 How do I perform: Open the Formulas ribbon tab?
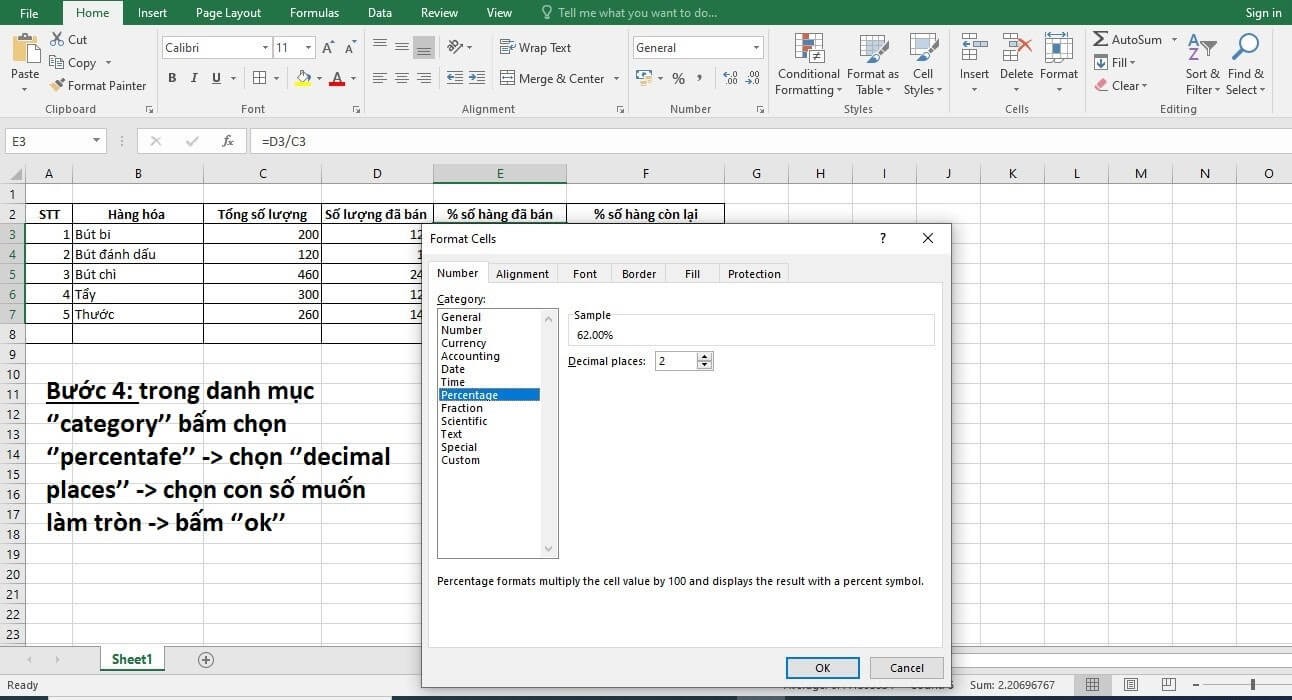tap(314, 13)
